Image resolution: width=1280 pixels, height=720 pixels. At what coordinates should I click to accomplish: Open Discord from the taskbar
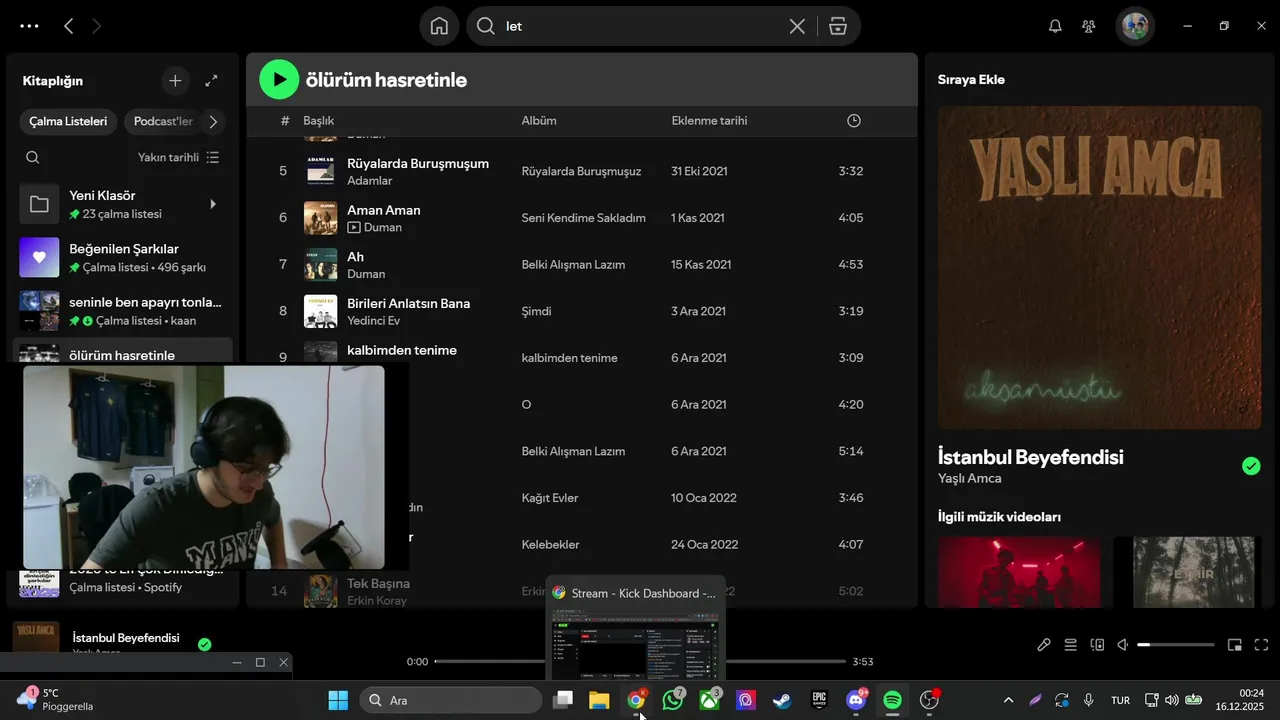click(x=856, y=700)
